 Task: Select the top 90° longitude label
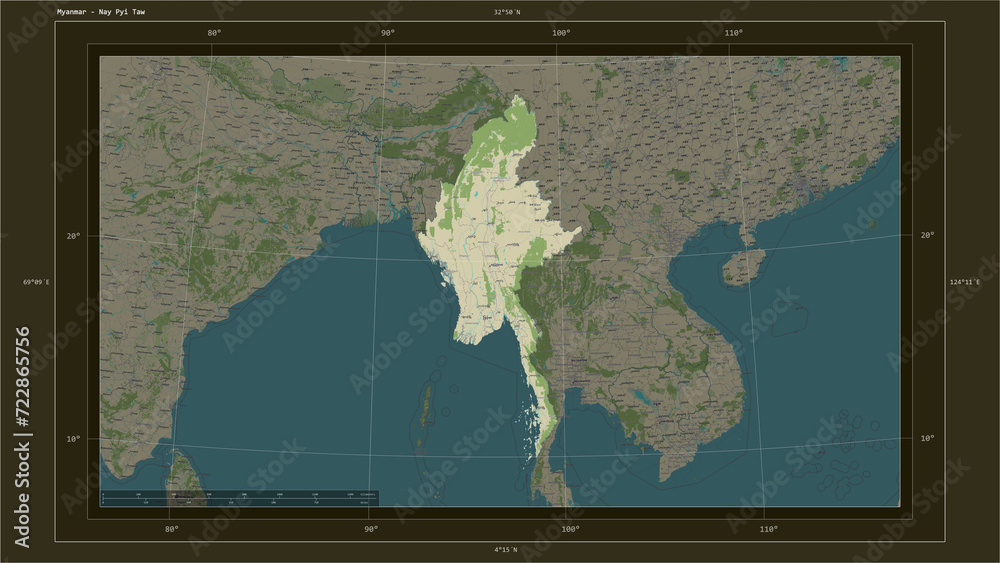[x=387, y=33]
